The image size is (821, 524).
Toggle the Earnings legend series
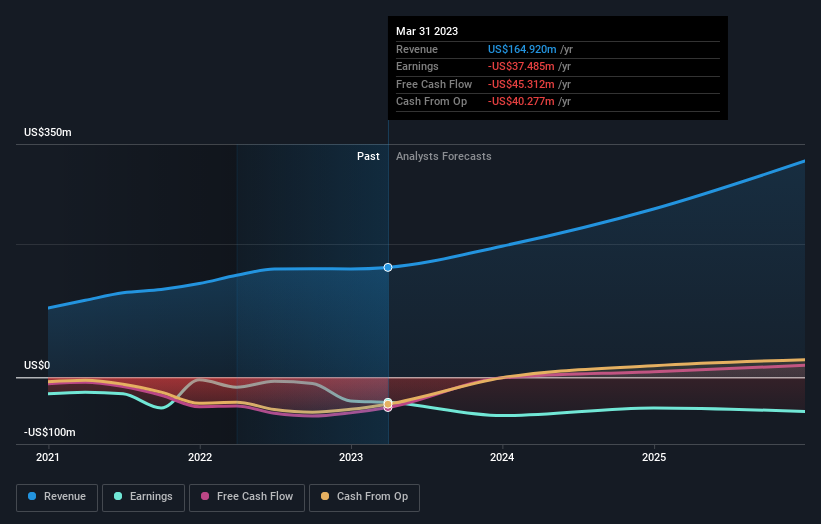[x=143, y=497]
